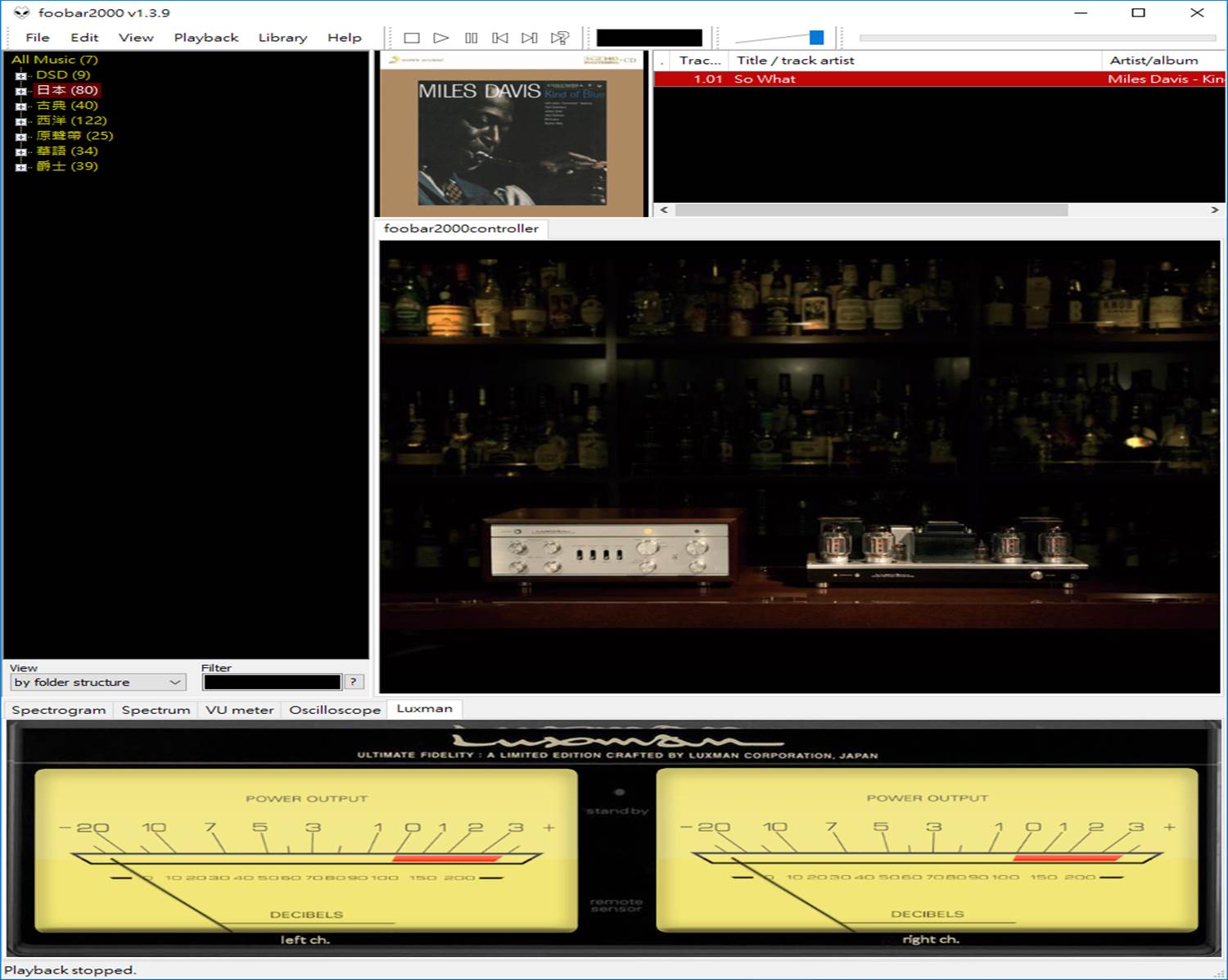The image size is (1228, 980).
Task: Click the 'Title / track artist' column header
Action: click(x=914, y=61)
